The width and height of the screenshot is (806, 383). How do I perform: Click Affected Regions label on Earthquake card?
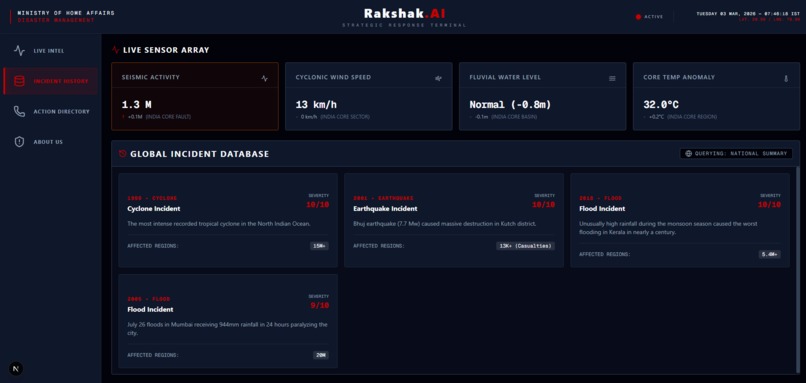tap(379, 246)
